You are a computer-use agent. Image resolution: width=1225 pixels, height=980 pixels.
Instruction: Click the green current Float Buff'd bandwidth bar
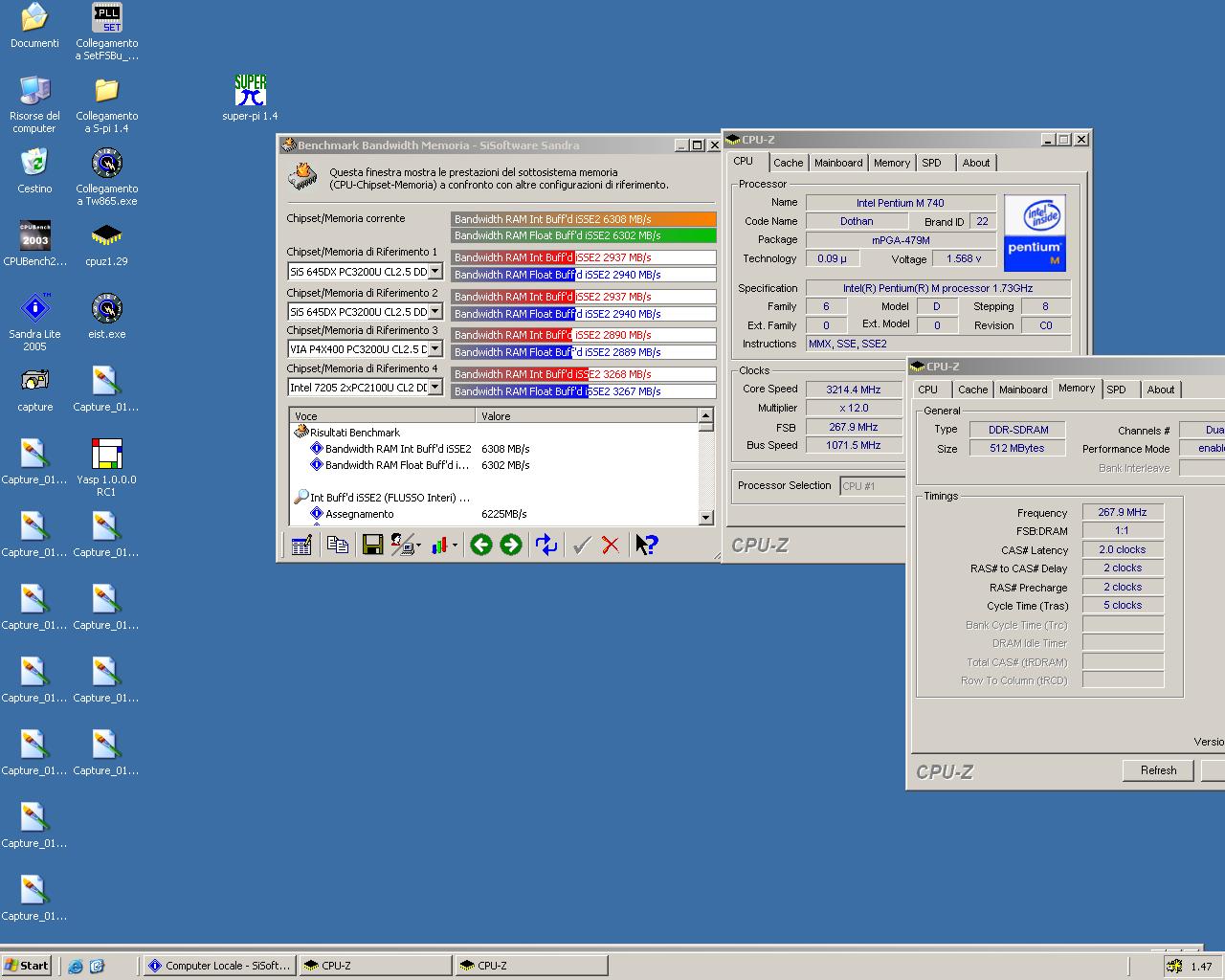point(584,235)
